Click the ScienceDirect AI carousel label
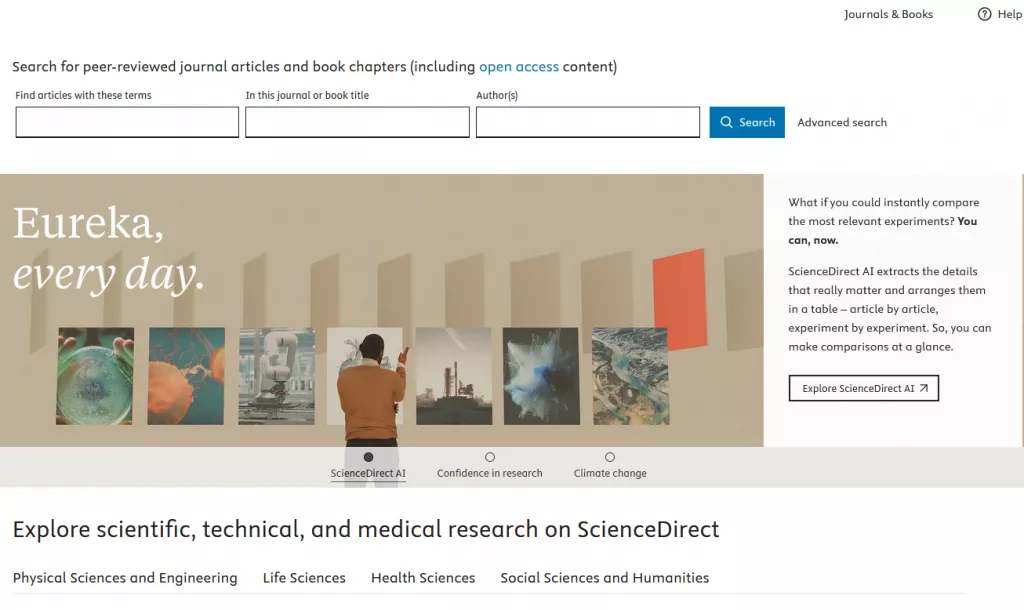1024x610 pixels. tap(368, 474)
